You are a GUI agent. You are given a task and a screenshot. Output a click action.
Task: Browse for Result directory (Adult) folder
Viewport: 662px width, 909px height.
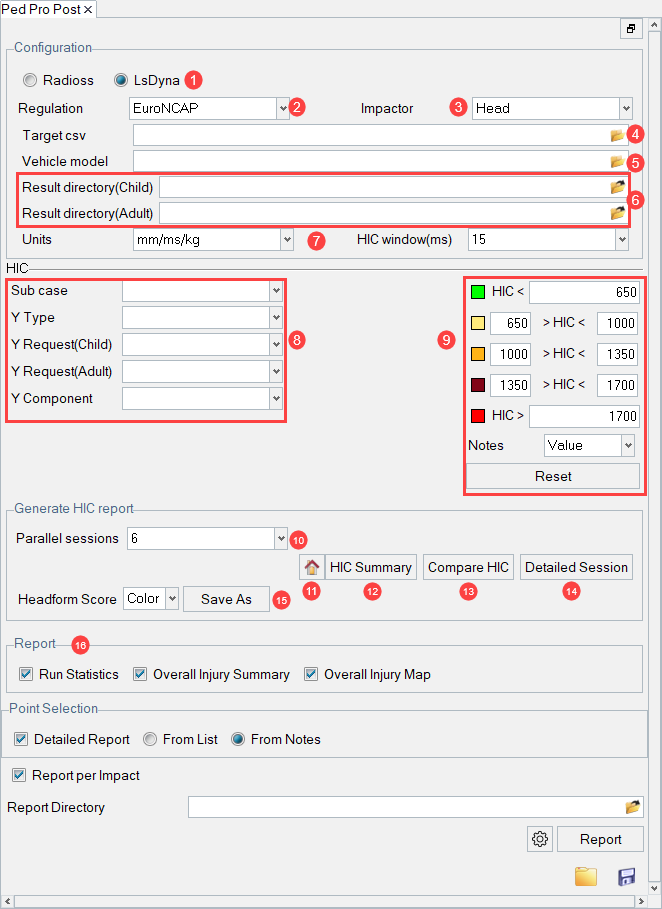[x=618, y=213]
